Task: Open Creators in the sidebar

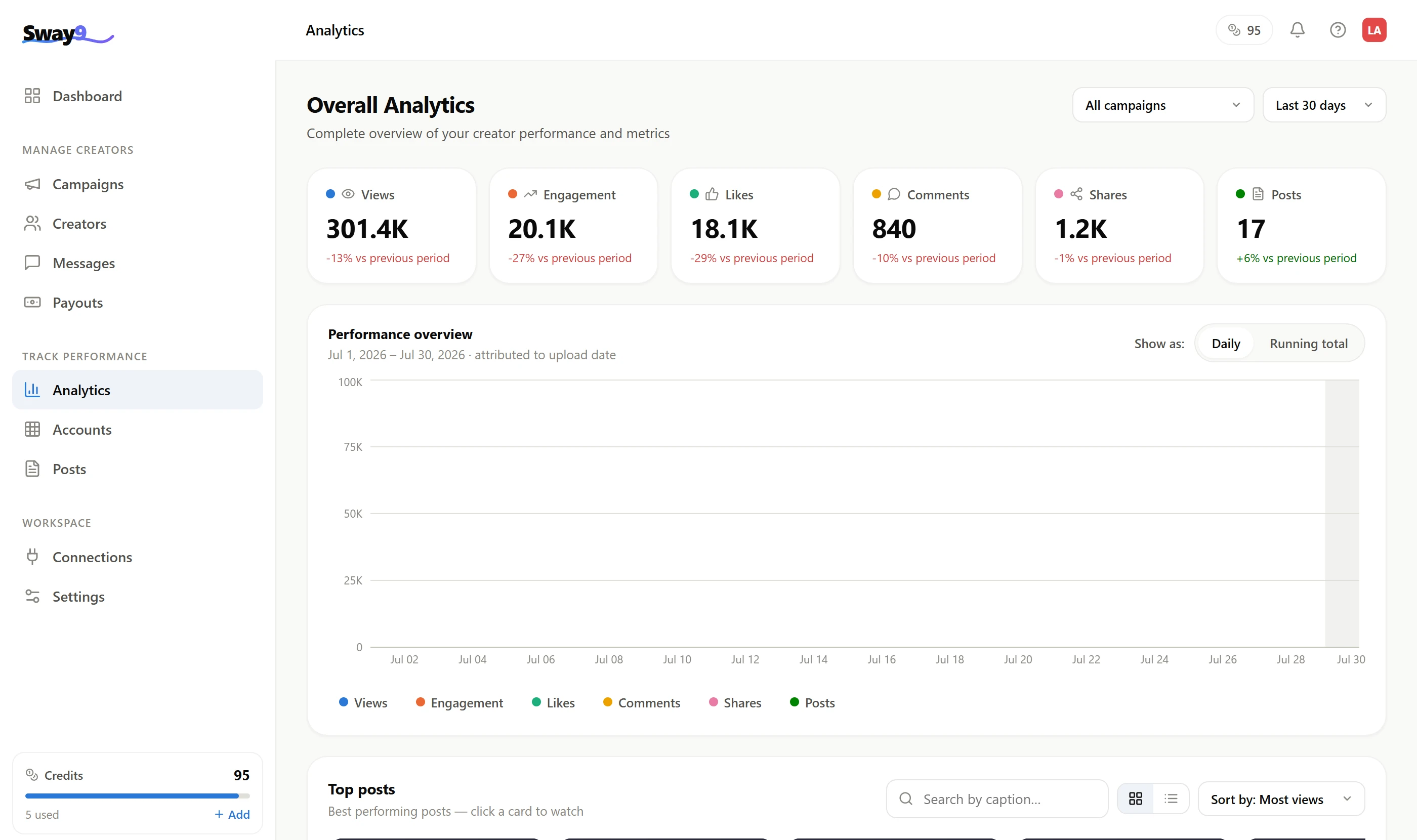Action: [138, 224]
